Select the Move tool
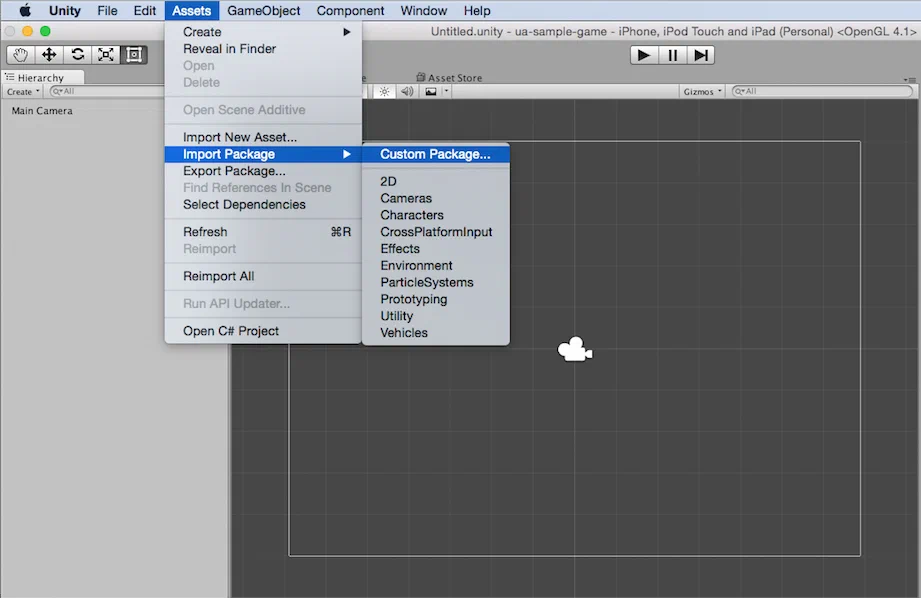Viewport: 921px width, 598px height. tap(49, 55)
